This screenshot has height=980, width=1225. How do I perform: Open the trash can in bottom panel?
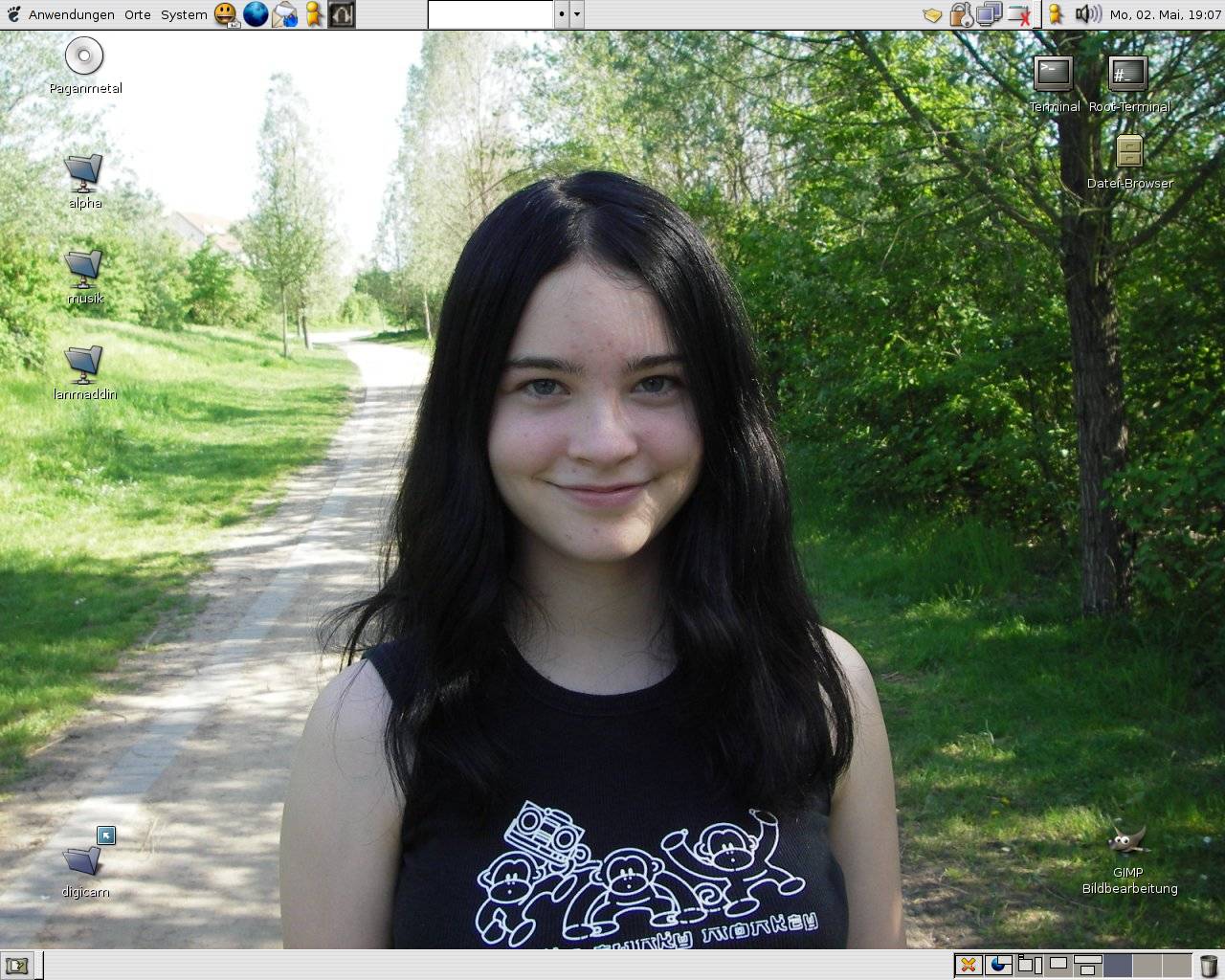point(1209,965)
